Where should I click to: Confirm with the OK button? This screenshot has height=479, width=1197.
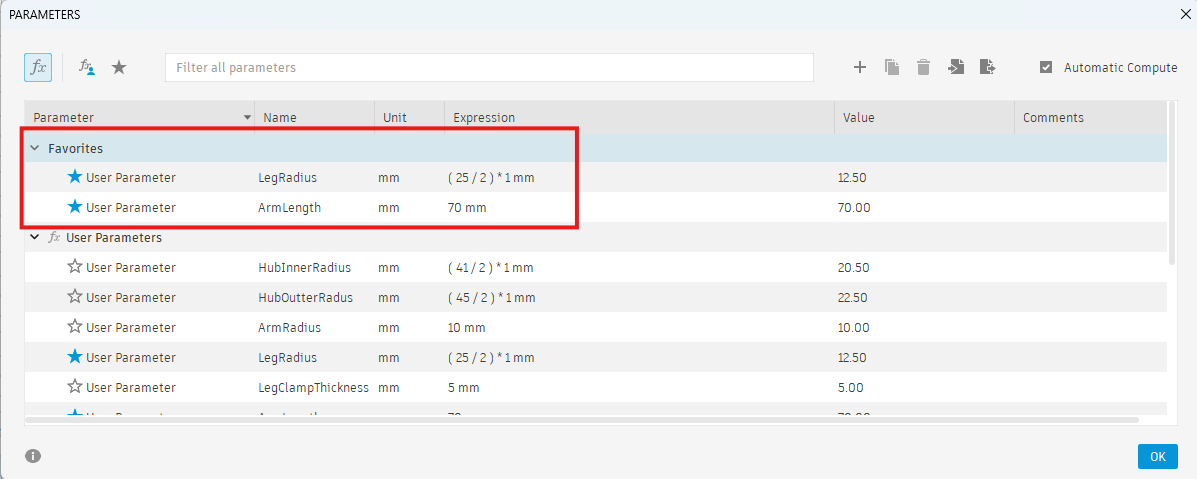[1157, 456]
